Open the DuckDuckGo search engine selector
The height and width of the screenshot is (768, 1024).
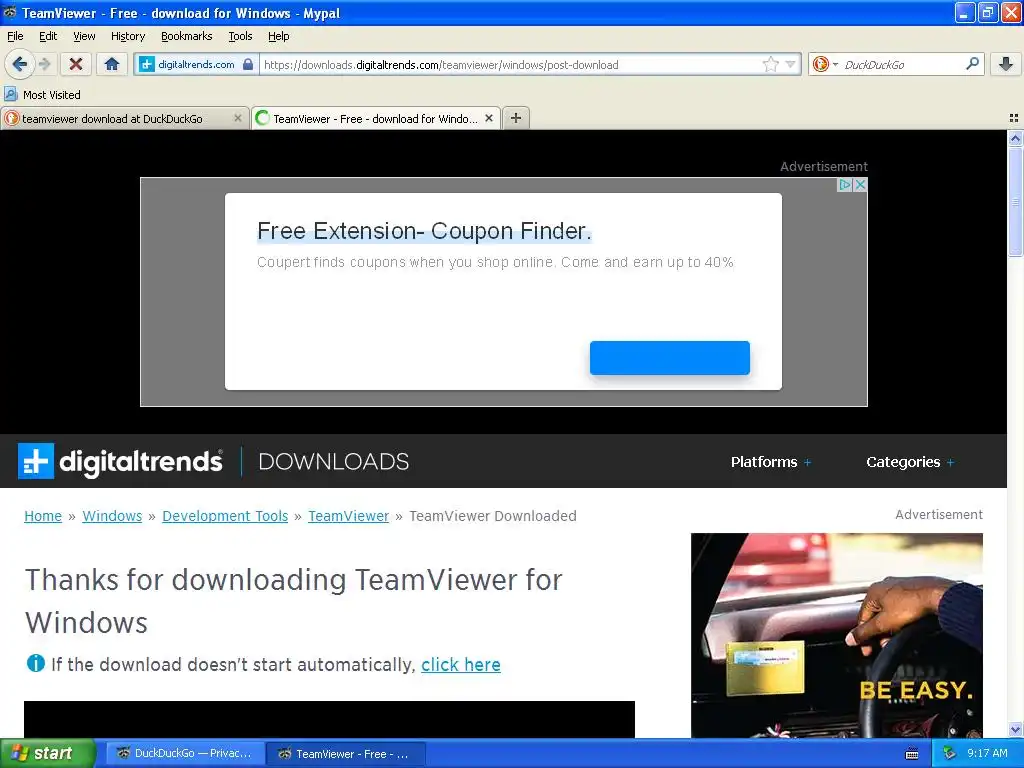[x=825, y=64]
